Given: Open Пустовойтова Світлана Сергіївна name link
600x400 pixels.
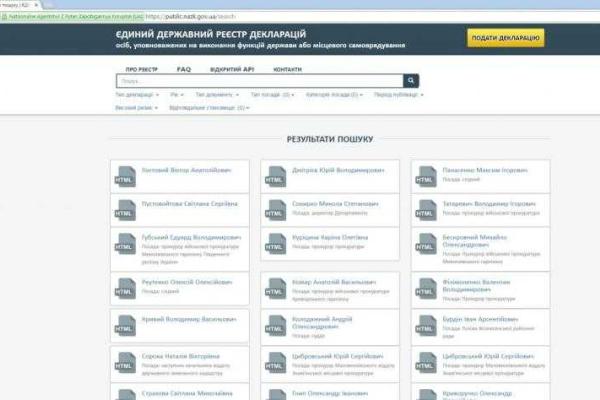Looking at the screenshot, I should (x=189, y=204).
